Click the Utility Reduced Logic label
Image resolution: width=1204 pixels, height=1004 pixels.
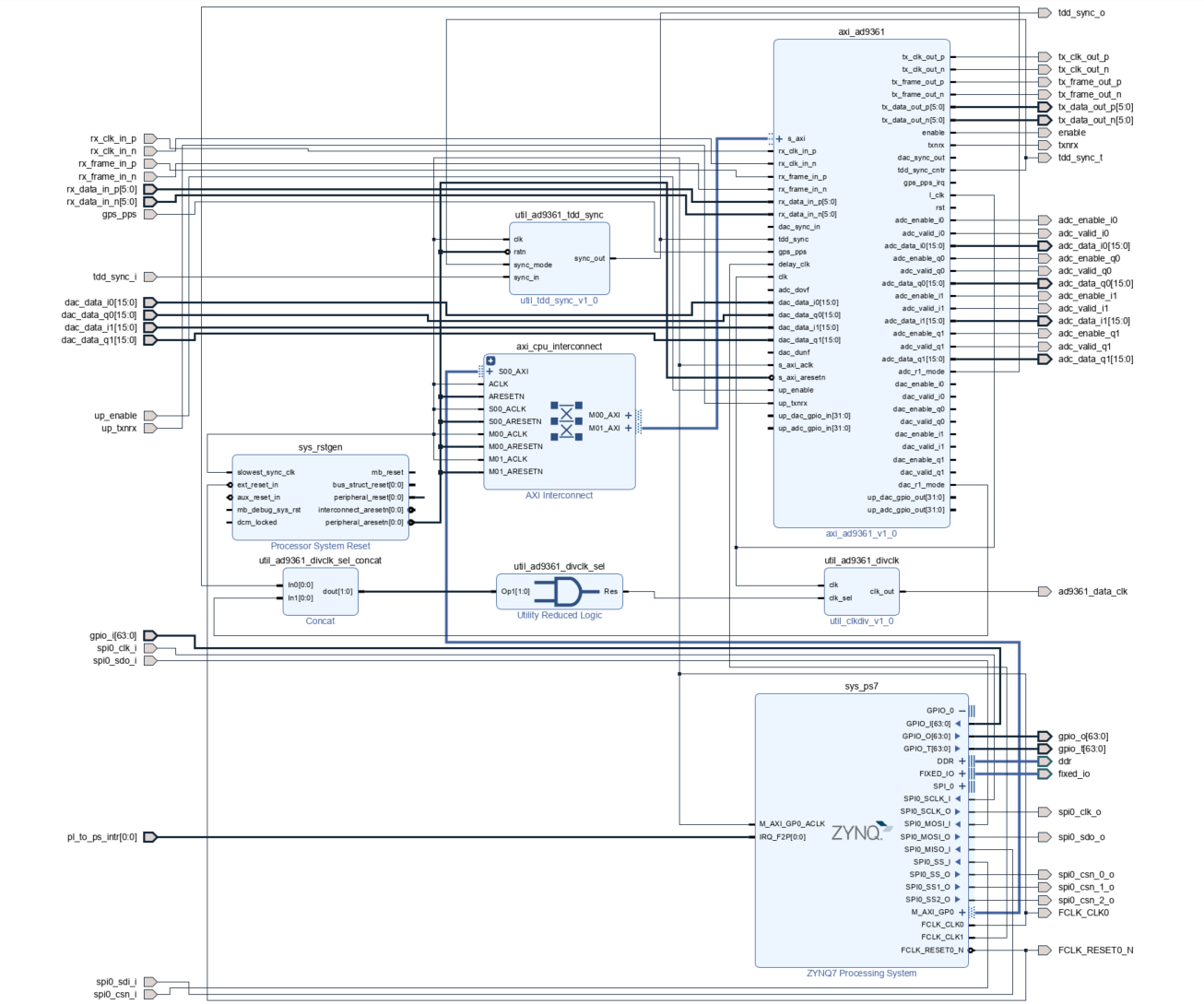coord(560,615)
